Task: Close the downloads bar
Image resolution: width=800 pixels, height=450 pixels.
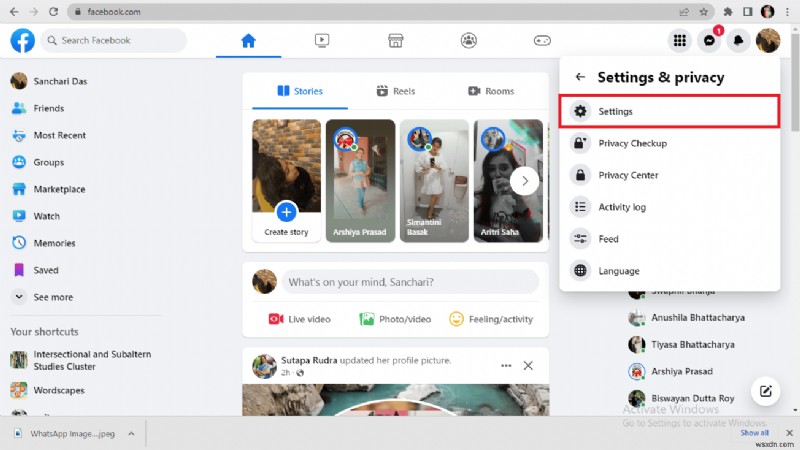Action: point(789,433)
